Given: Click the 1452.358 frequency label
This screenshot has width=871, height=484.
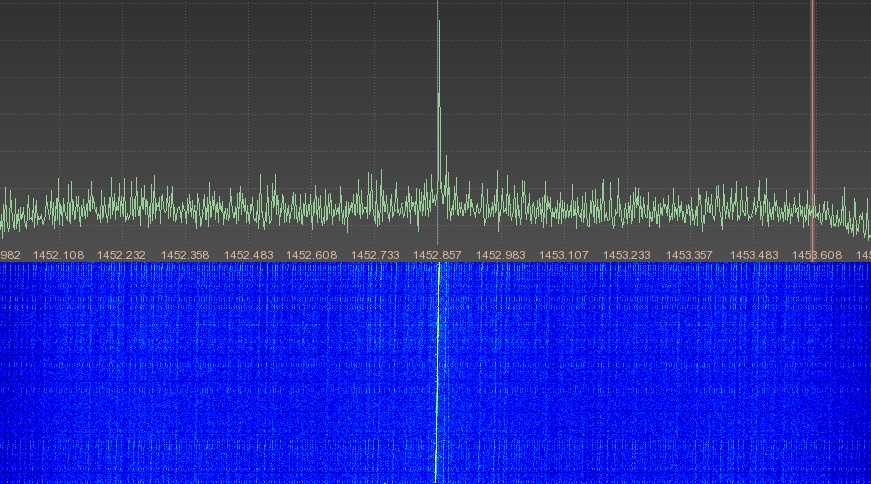Looking at the screenshot, I should click(185, 255).
